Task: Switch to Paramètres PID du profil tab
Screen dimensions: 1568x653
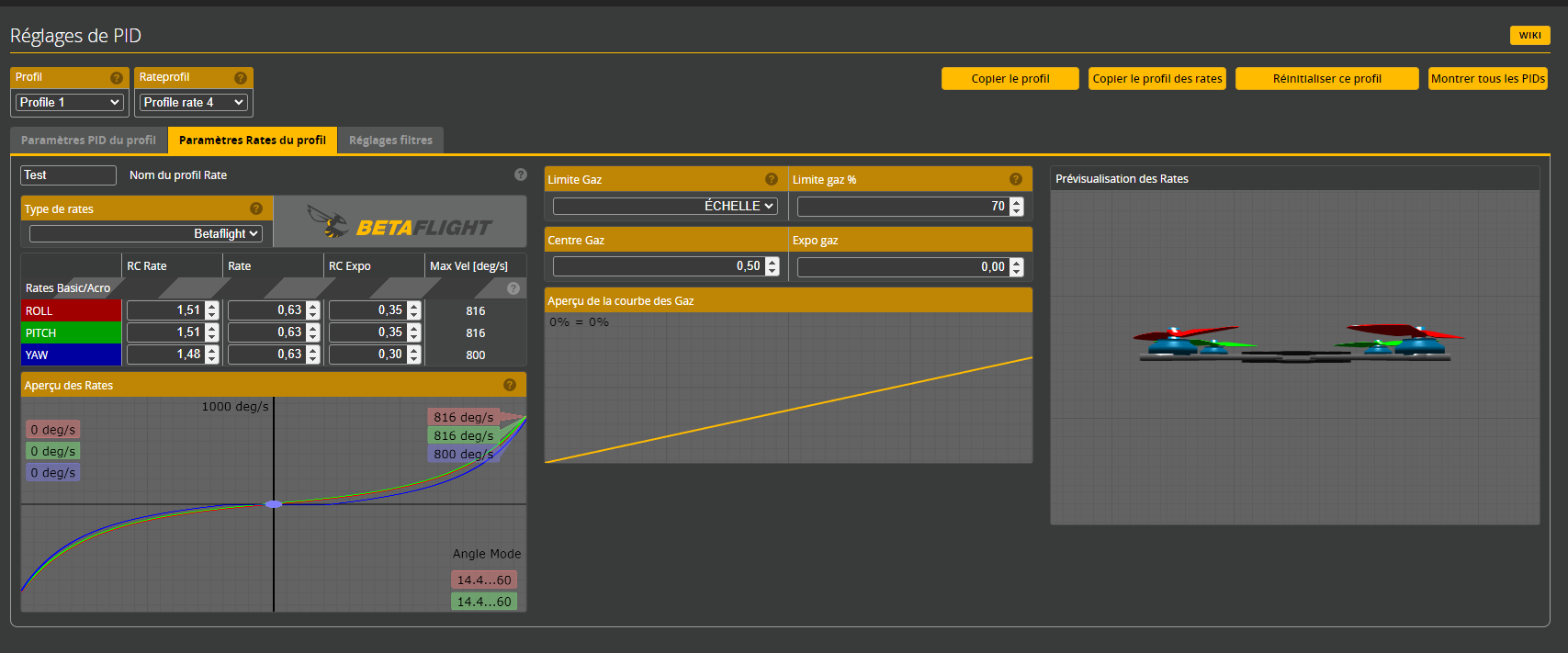Action: click(x=88, y=141)
